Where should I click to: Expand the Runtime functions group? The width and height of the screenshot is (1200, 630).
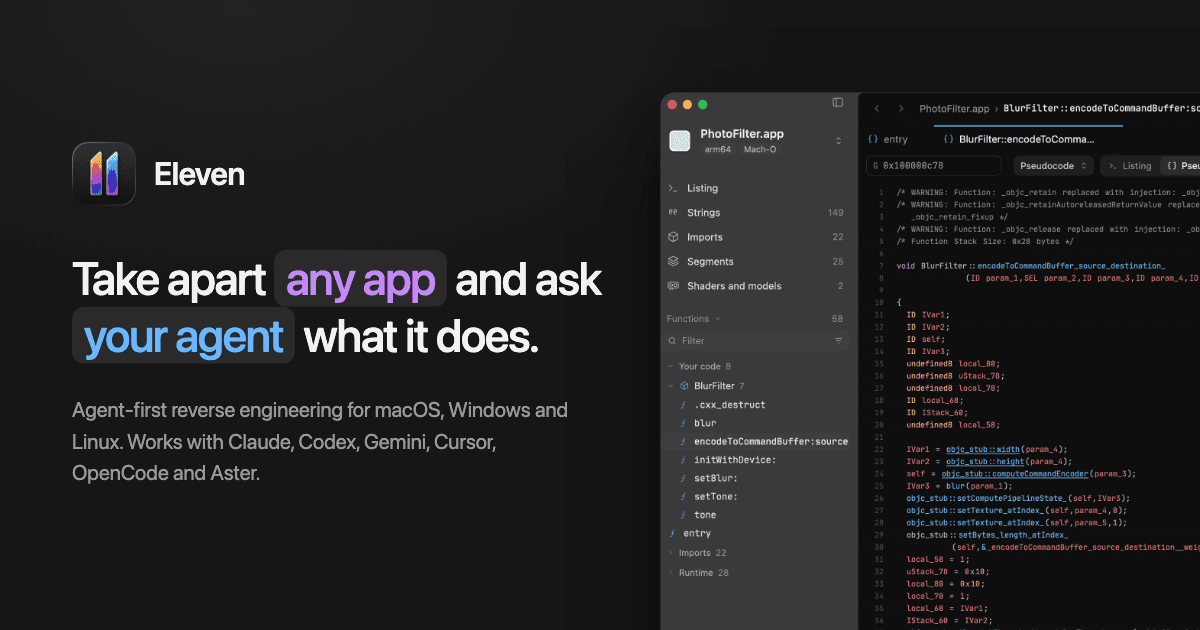point(671,573)
